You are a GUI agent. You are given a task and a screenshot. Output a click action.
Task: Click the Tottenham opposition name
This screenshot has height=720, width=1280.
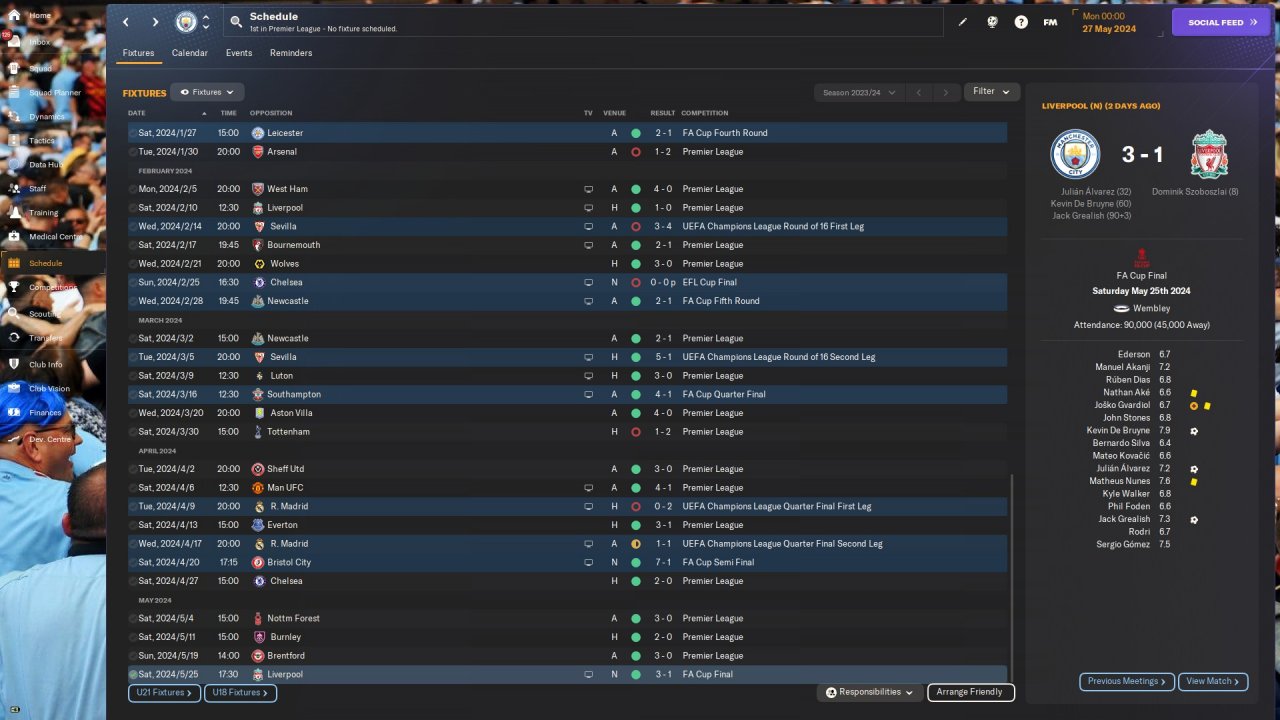pyautogui.click(x=288, y=432)
